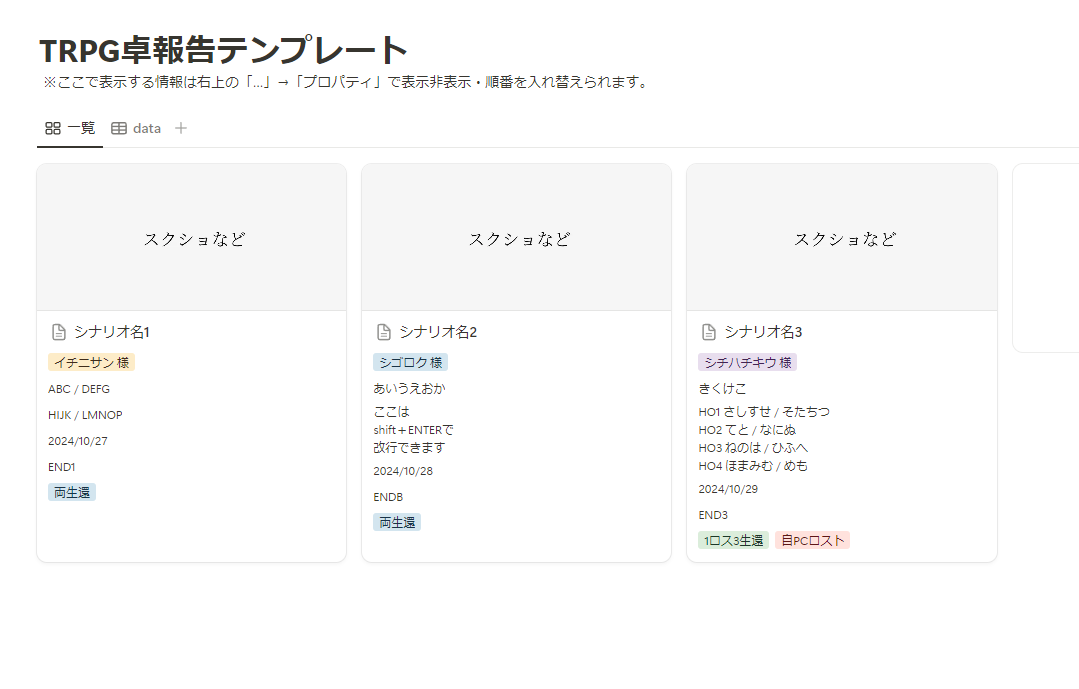Click the 改行できます text line

(x=409, y=447)
